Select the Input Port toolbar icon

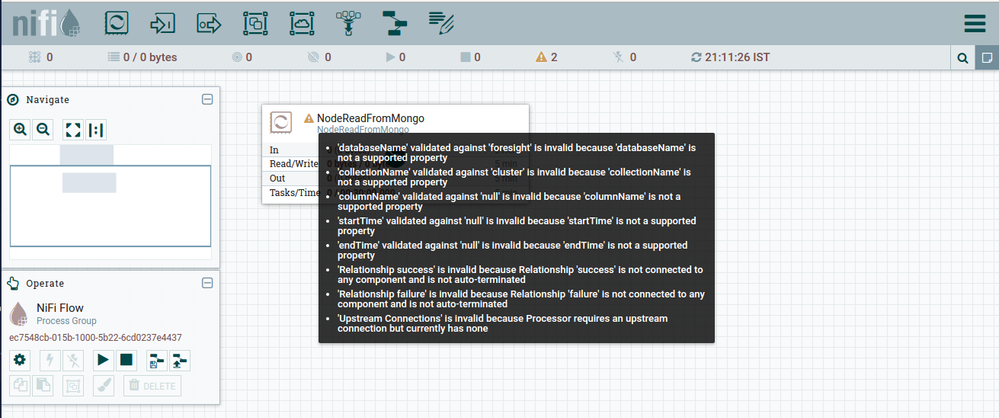[x=162, y=22]
